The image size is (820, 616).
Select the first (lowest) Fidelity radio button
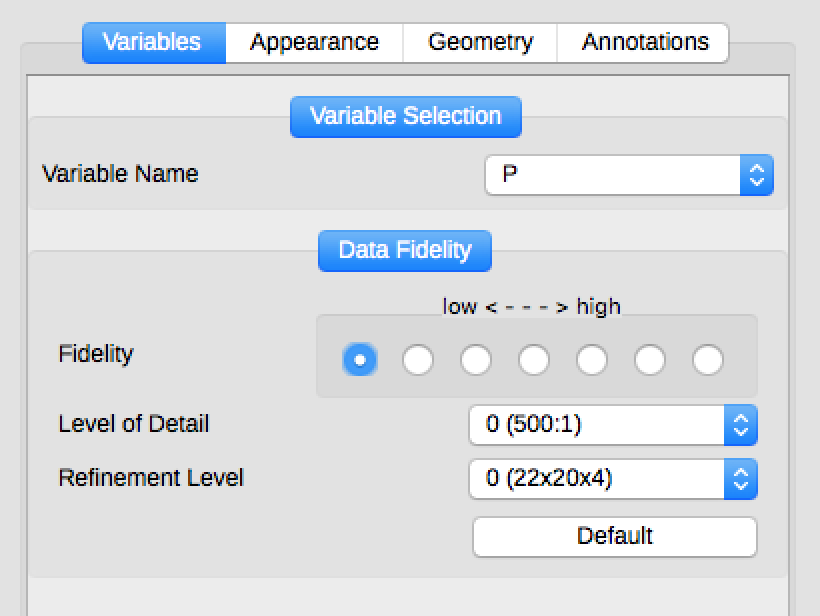(360, 360)
